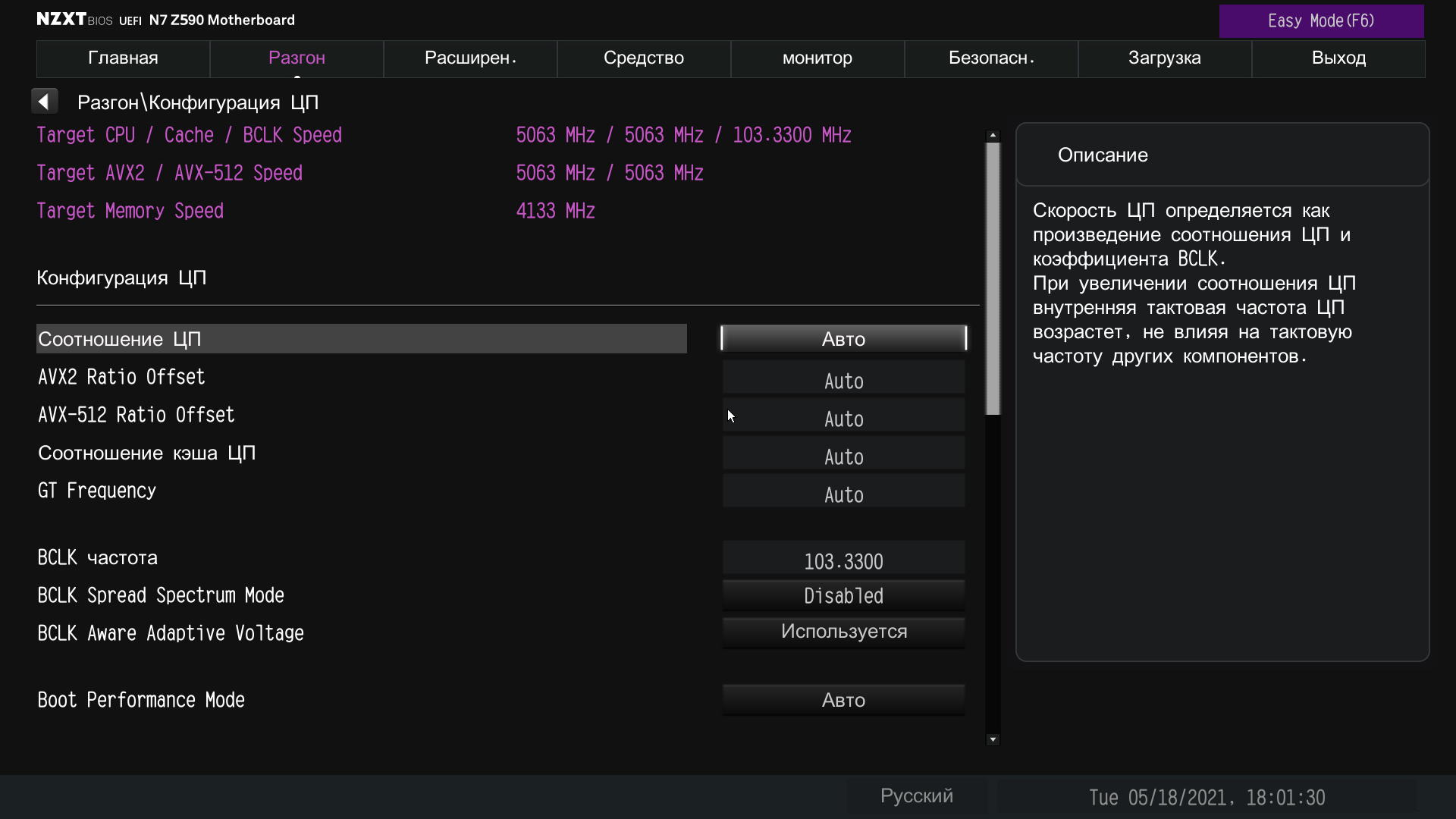Open Соотношение кэша ЦП value field

843,455
